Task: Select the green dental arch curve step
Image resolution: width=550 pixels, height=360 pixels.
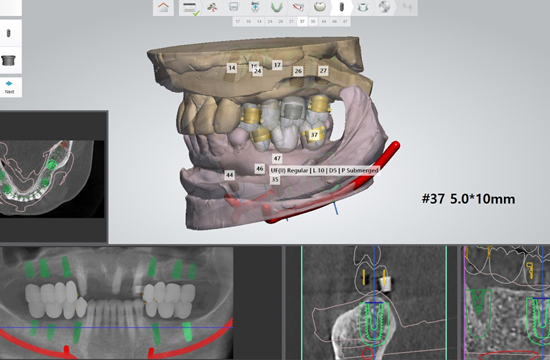Action: pos(277,7)
